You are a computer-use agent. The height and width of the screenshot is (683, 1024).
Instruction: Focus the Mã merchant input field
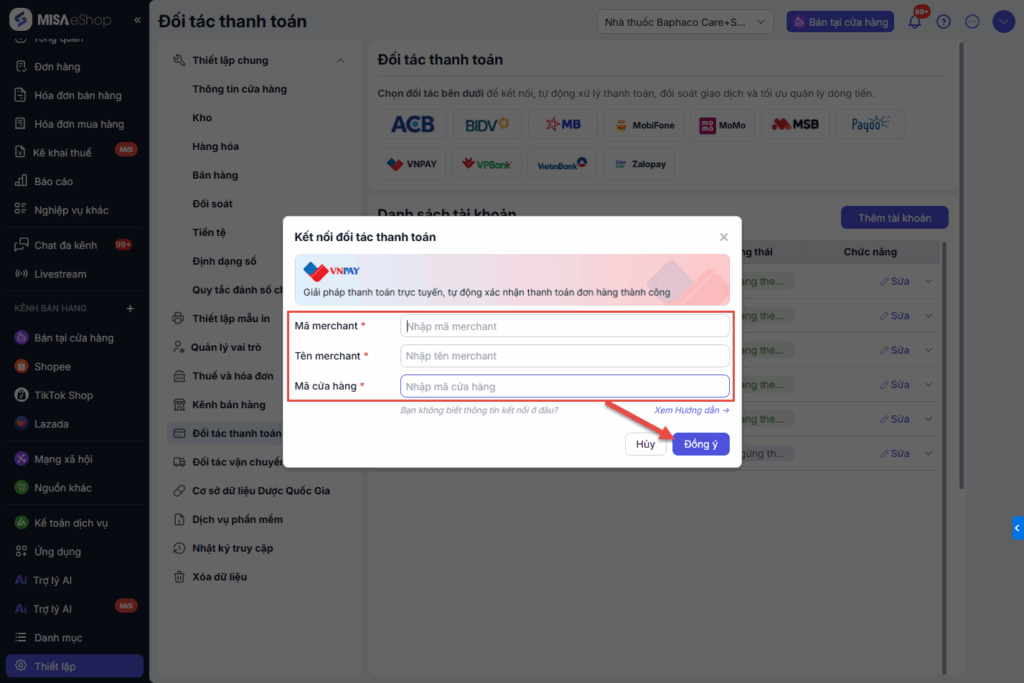point(564,326)
